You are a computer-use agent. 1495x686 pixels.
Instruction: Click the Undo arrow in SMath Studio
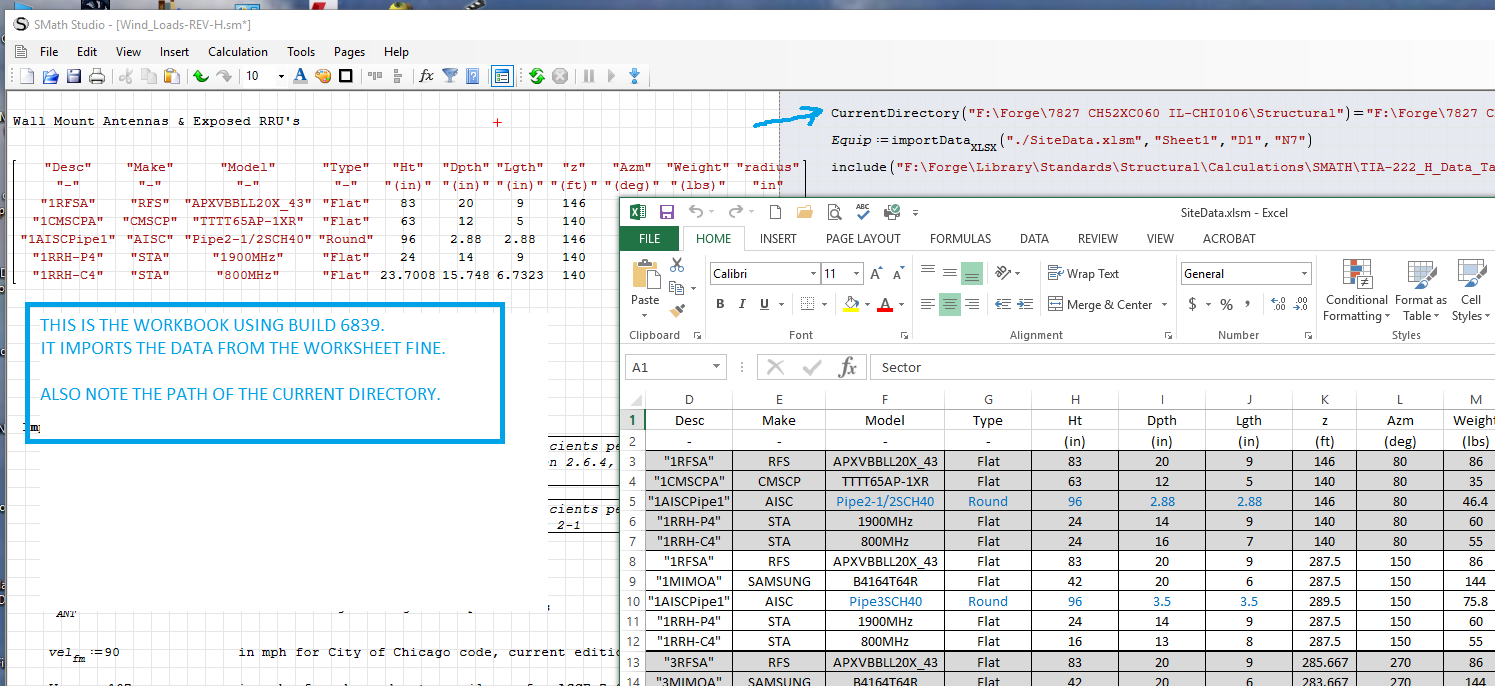pos(200,75)
